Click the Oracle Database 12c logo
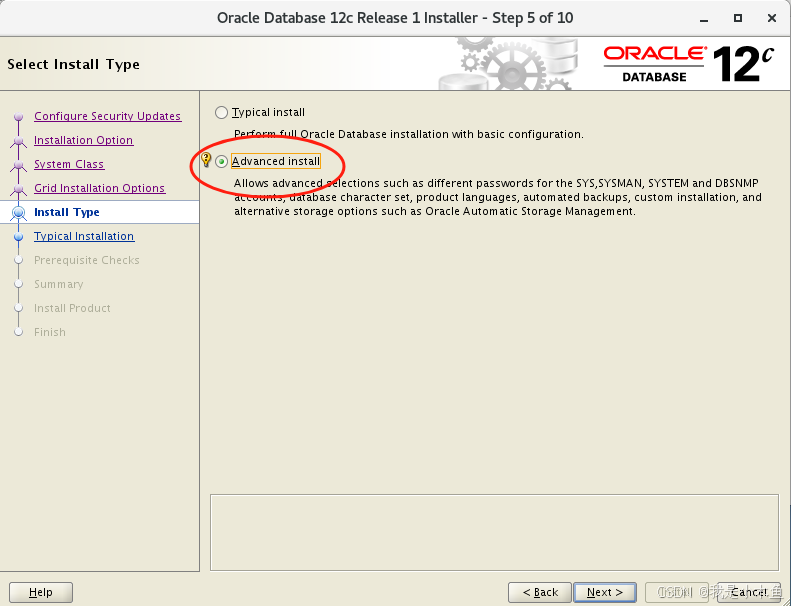The image size is (791, 606). [x=688, y=64]
